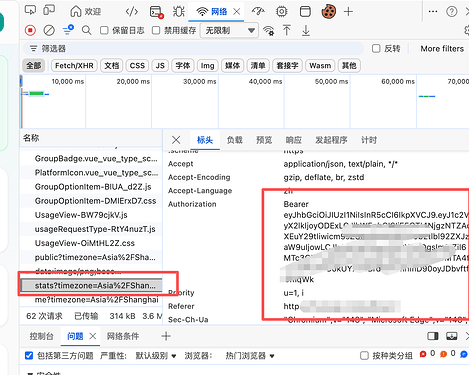469x375 pixels.
Task: Switch to the Initiator (发起程序) tab
Action: click(331, 140)
